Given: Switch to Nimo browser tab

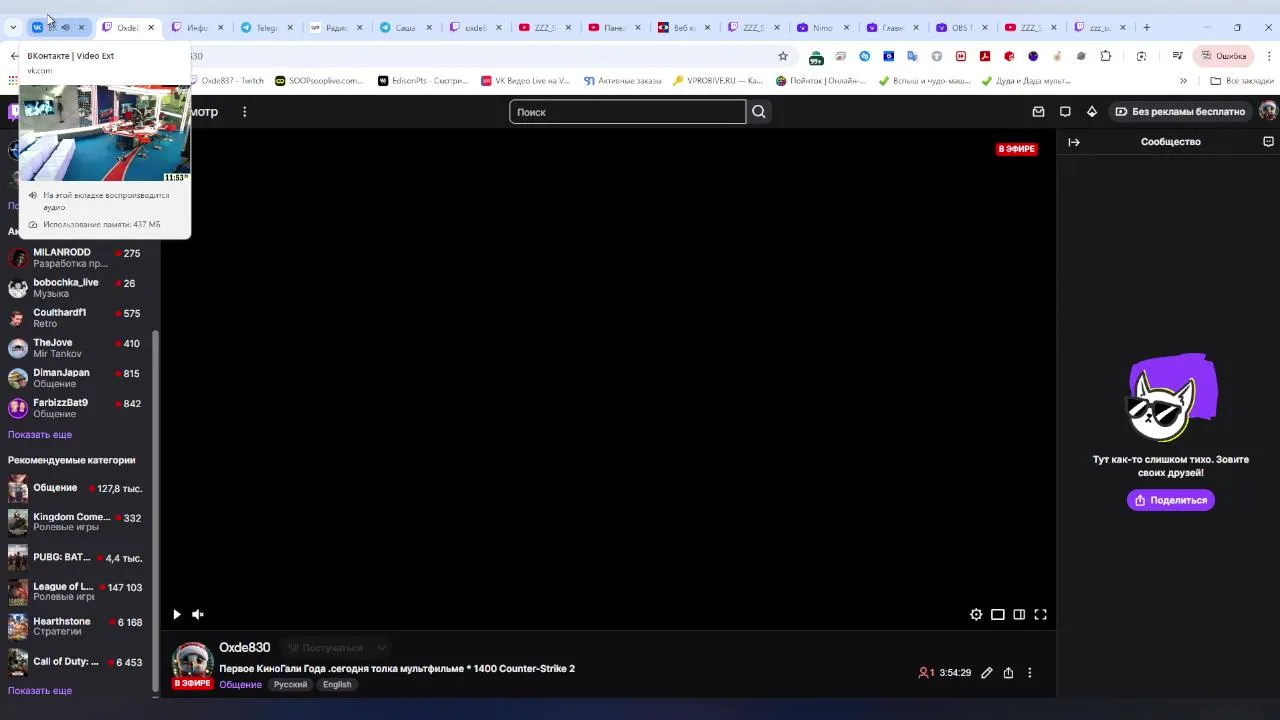Looking at the screenshot, I should click(x=822, y=27).
